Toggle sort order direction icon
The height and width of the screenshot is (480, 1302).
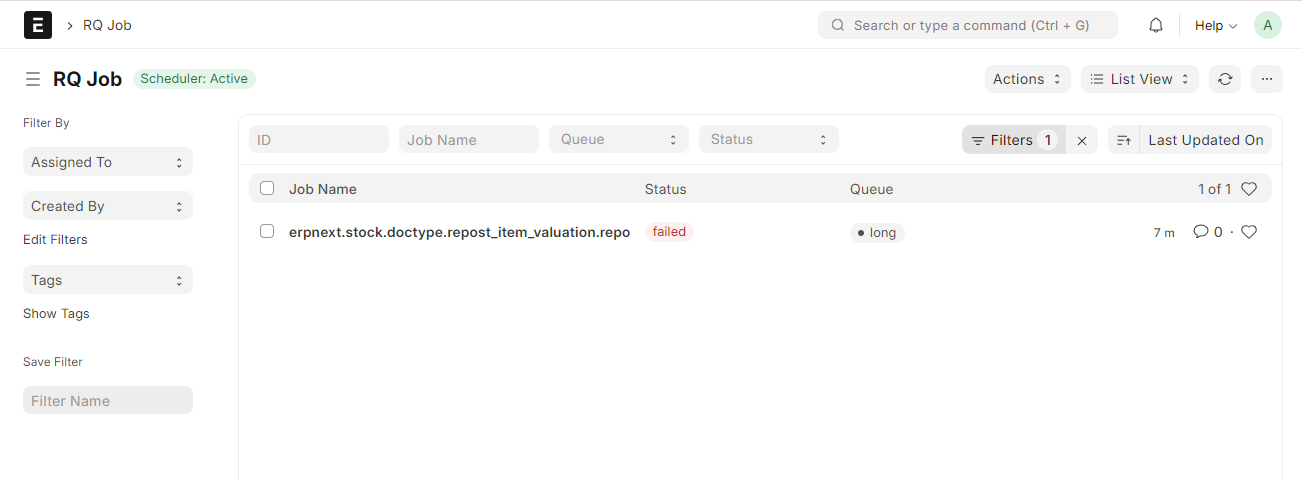tap(1124, 140)
